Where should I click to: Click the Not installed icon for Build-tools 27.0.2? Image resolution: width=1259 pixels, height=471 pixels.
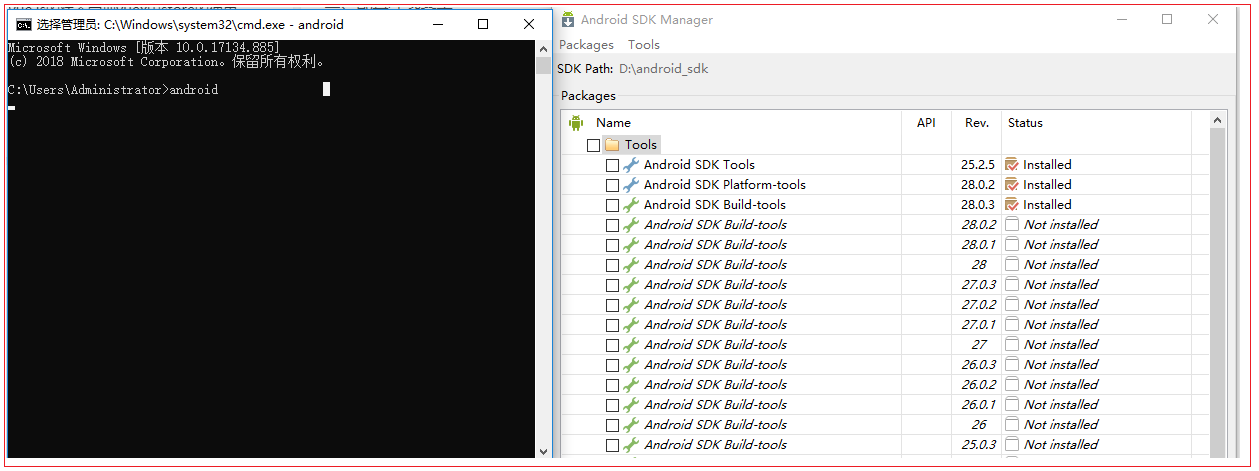[x=1012, y=305]
